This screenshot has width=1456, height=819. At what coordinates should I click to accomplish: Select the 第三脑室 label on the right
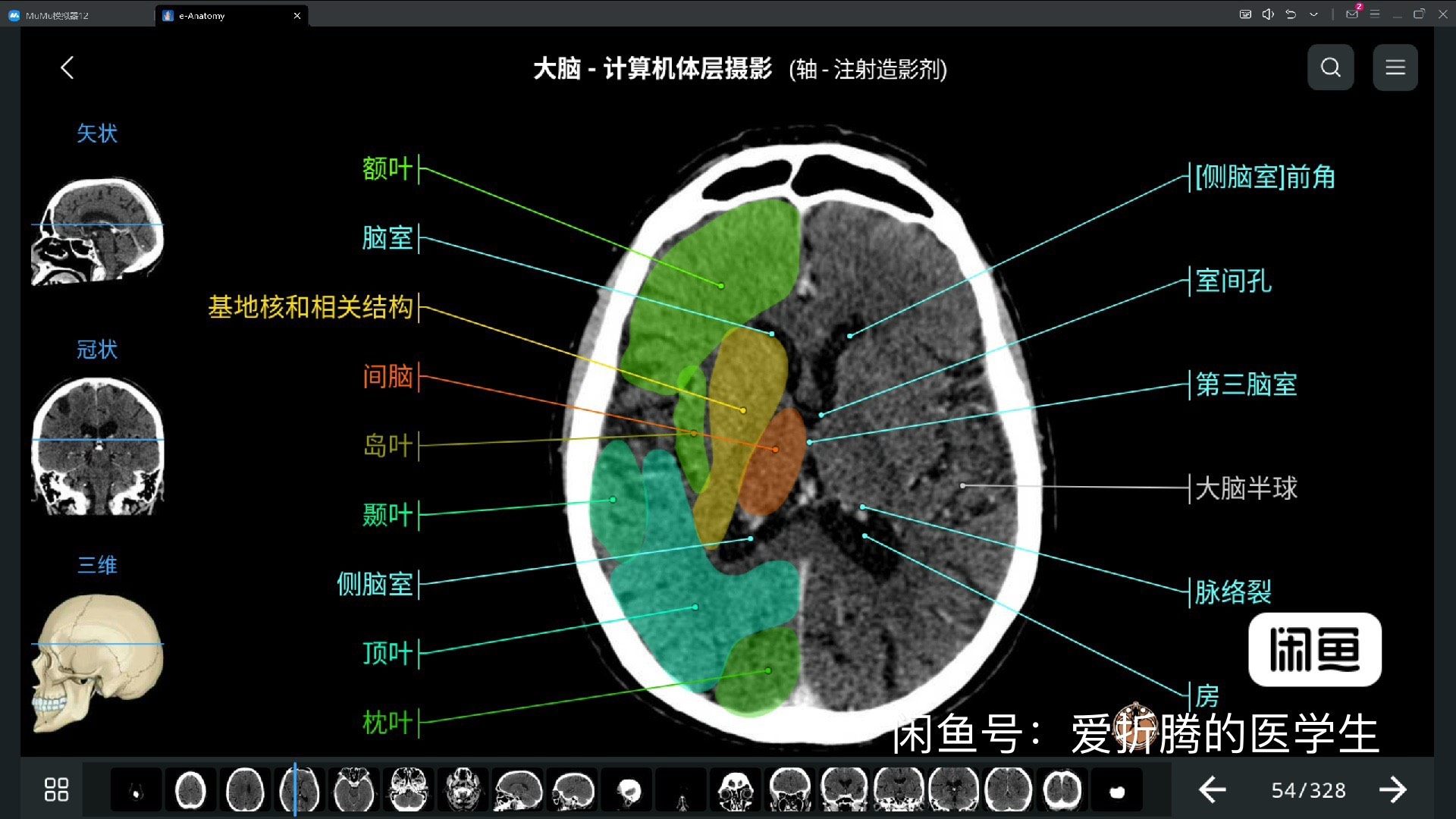pyautogui.click(x=1246, y=384)
